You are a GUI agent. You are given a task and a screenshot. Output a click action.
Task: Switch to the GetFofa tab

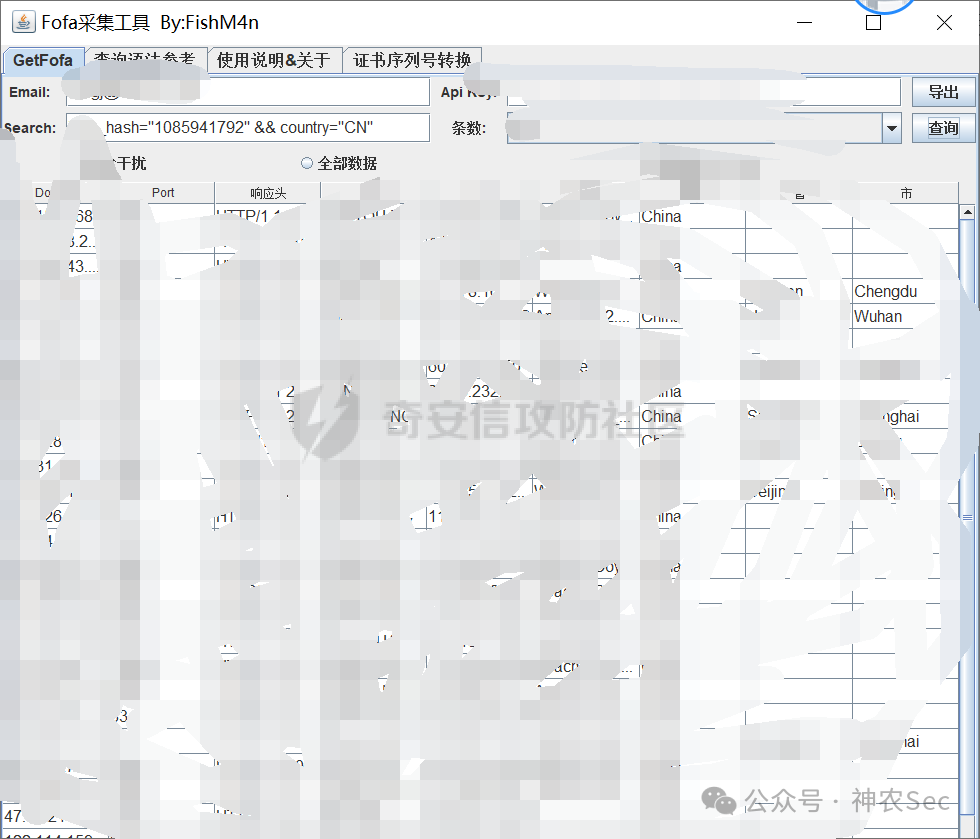point(43,60)
